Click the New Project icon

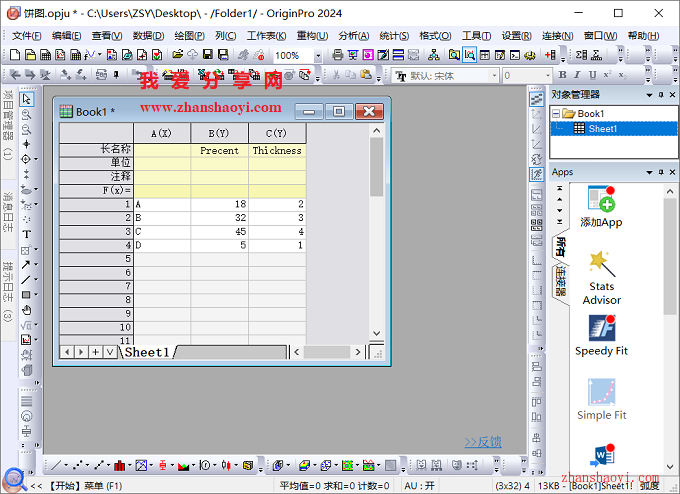point(15,55)
